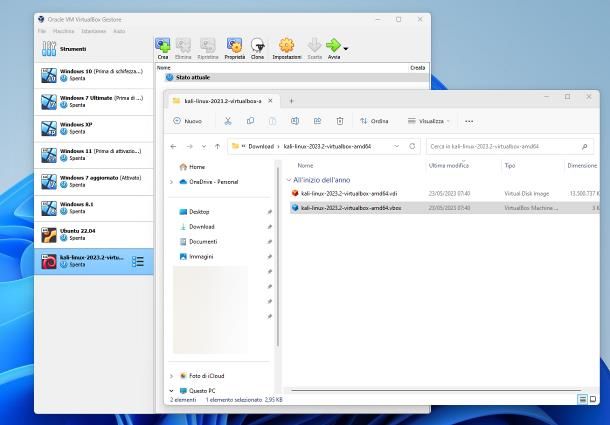610x425 pixels.
Task: Click the Elimina snapshot icon in VirtualBox
Action: click(x=183, y=45)
